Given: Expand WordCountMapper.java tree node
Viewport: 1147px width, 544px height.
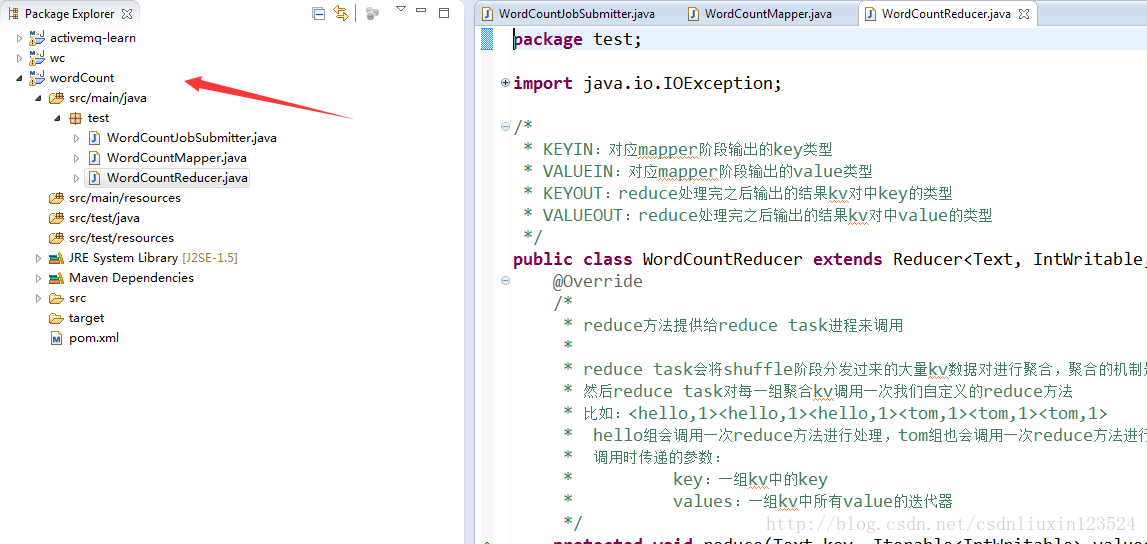Looking at the screenshot, I should (77, 158).
